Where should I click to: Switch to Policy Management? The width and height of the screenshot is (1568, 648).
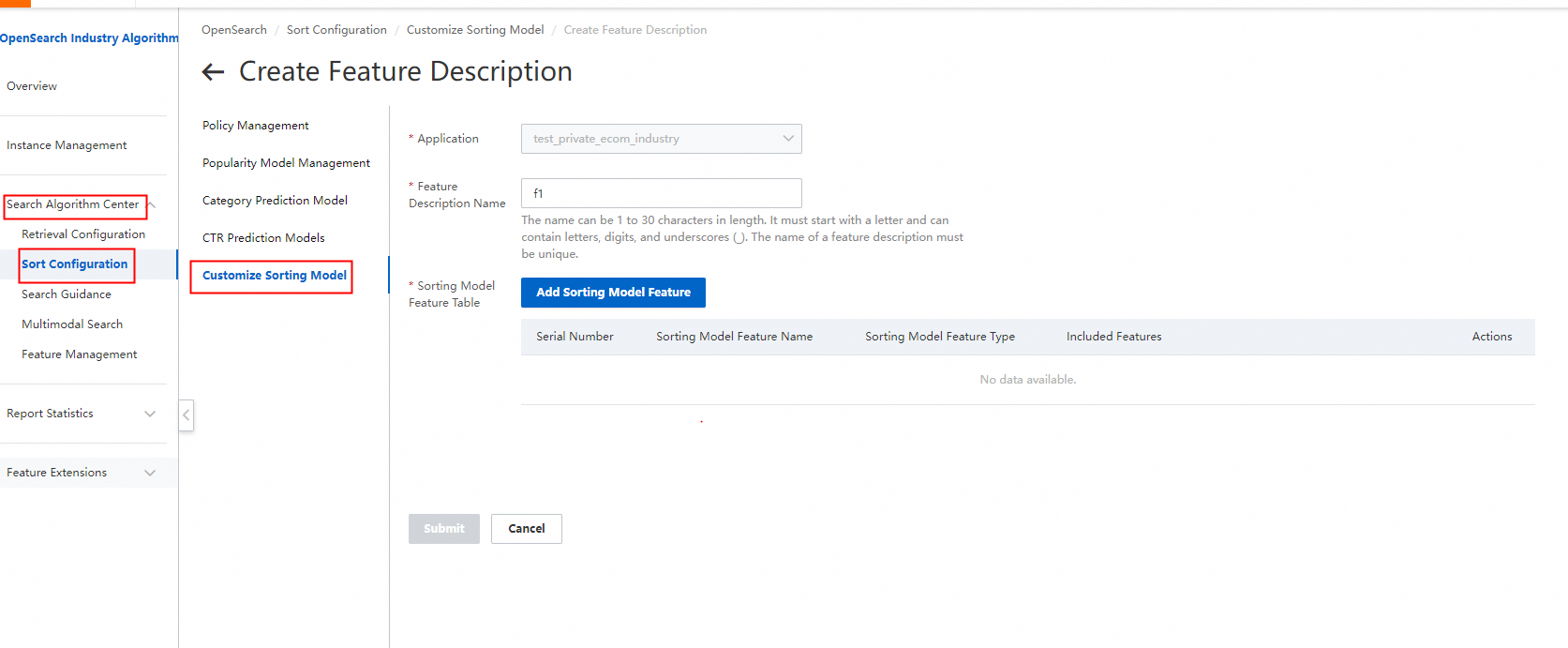click(x=256, y=126)
